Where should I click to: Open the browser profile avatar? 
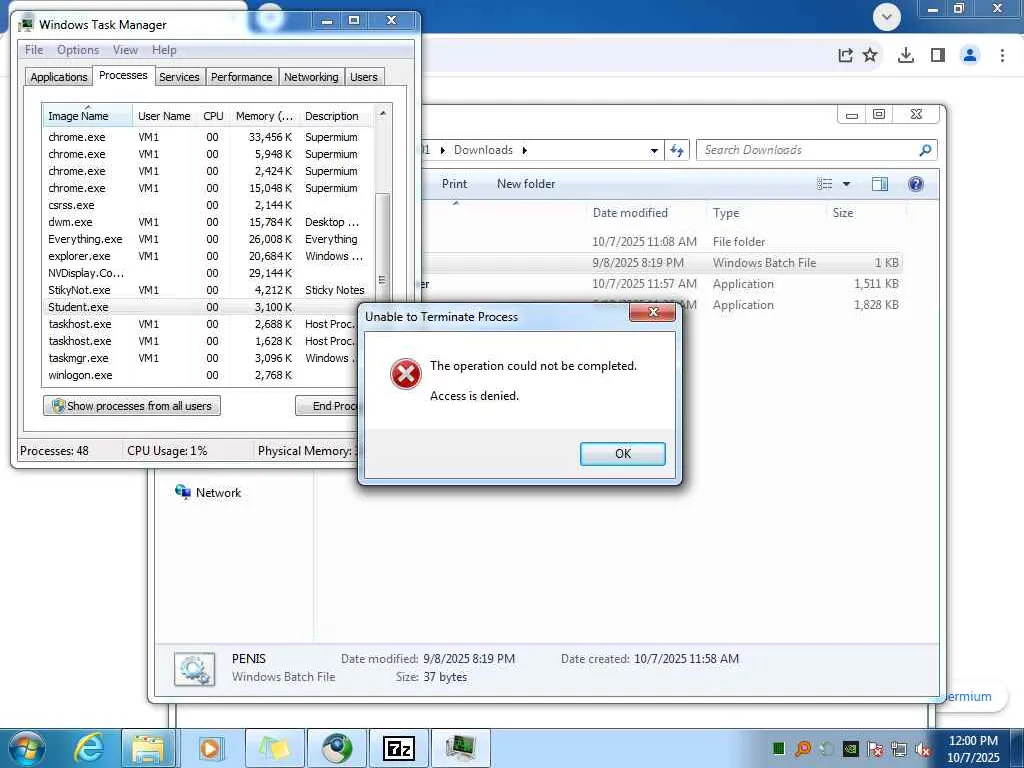tap(970, 56)
